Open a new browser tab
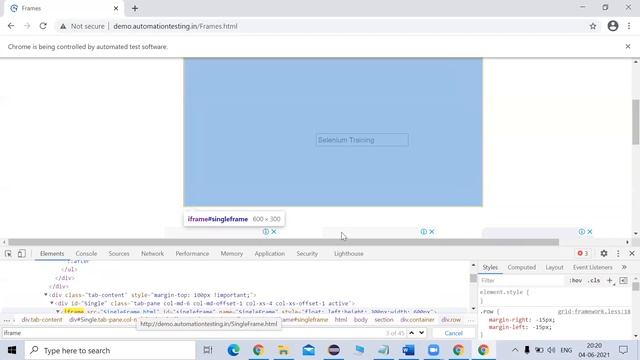 click(x=135, y=8)
